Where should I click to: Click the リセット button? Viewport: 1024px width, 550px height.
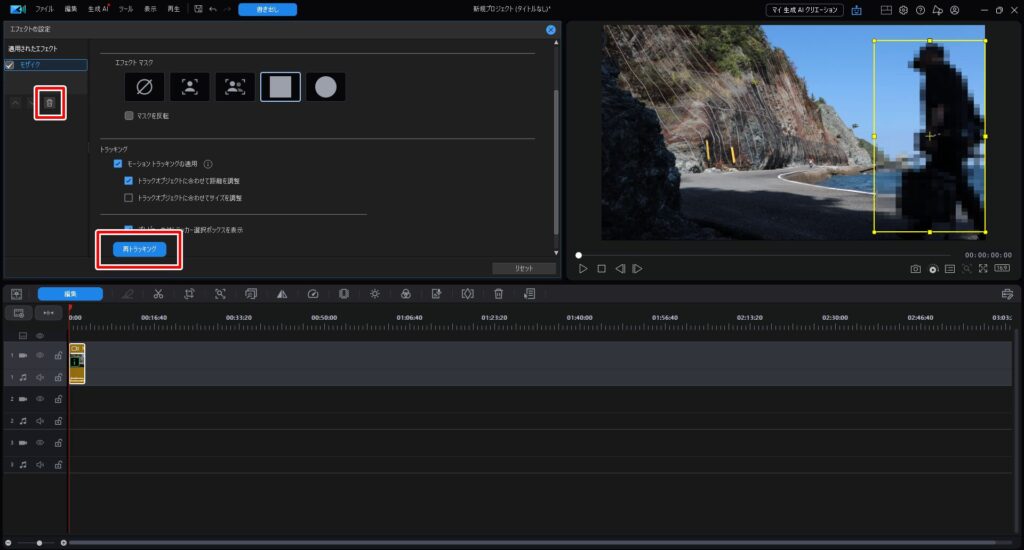point(522,268)
